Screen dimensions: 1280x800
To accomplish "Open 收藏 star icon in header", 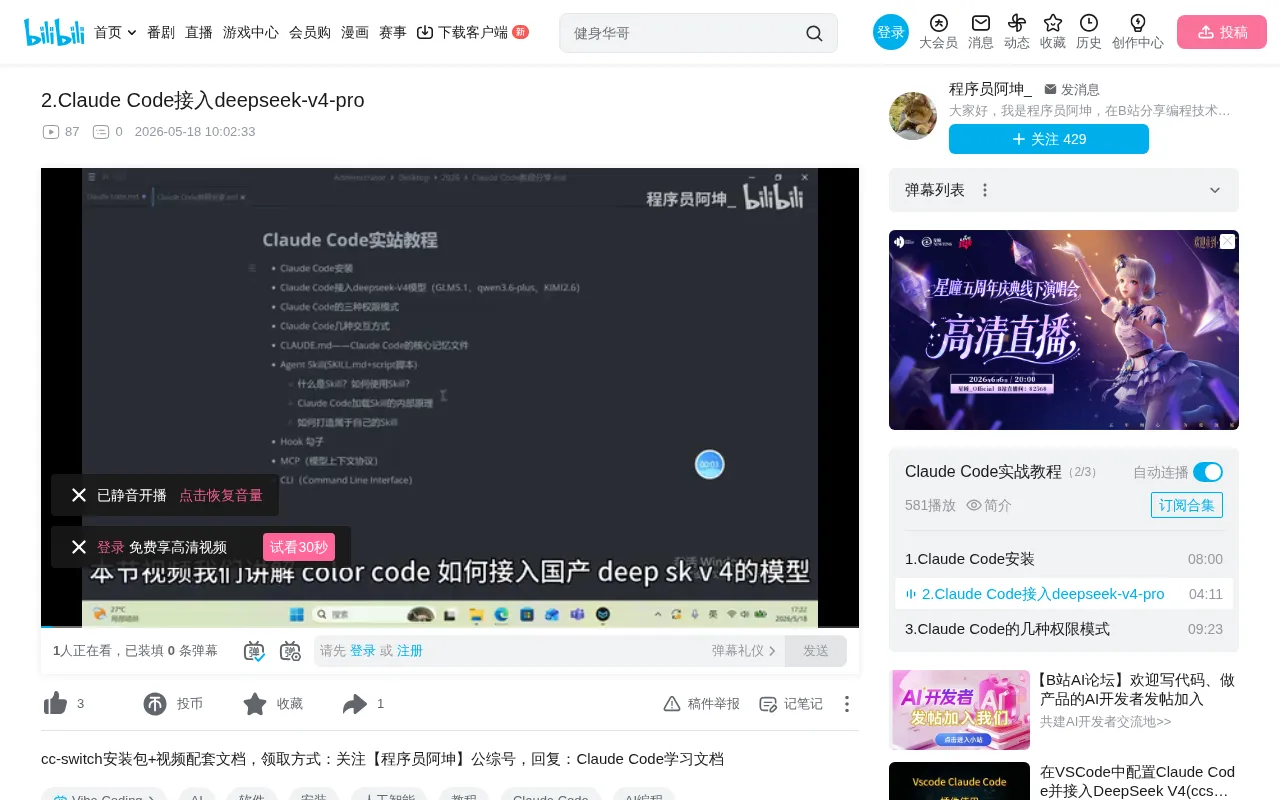I will 1053,23.
